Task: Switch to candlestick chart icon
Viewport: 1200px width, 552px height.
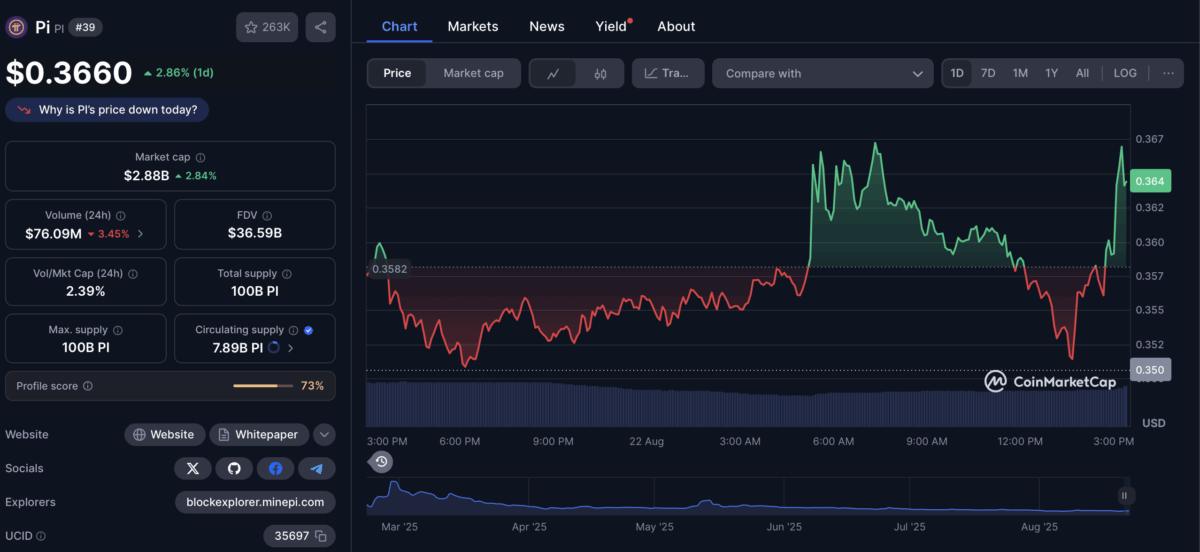Action: (x=600, y=73)
